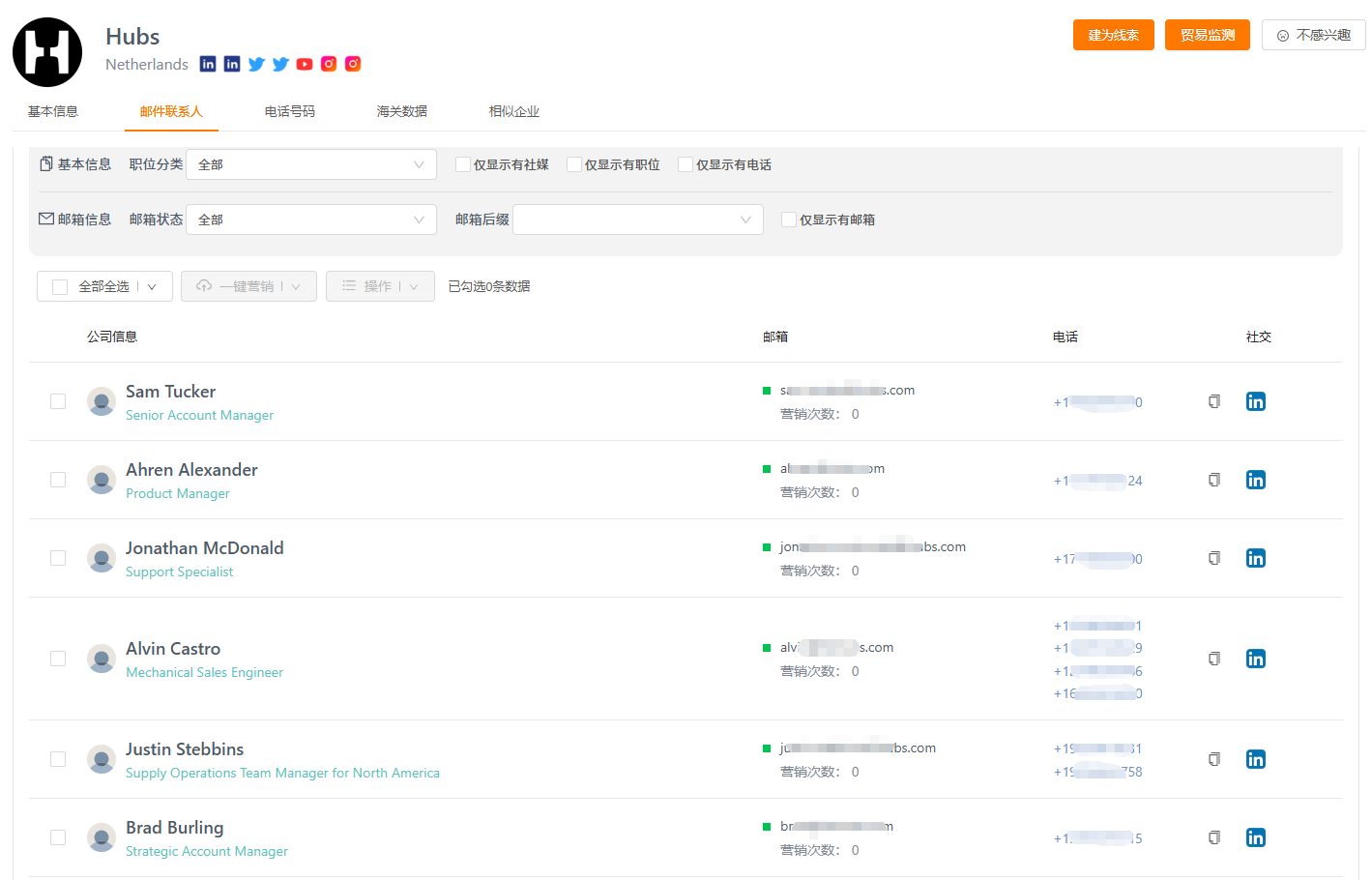Switch to the 海关数据 tab

click(402, 111)
